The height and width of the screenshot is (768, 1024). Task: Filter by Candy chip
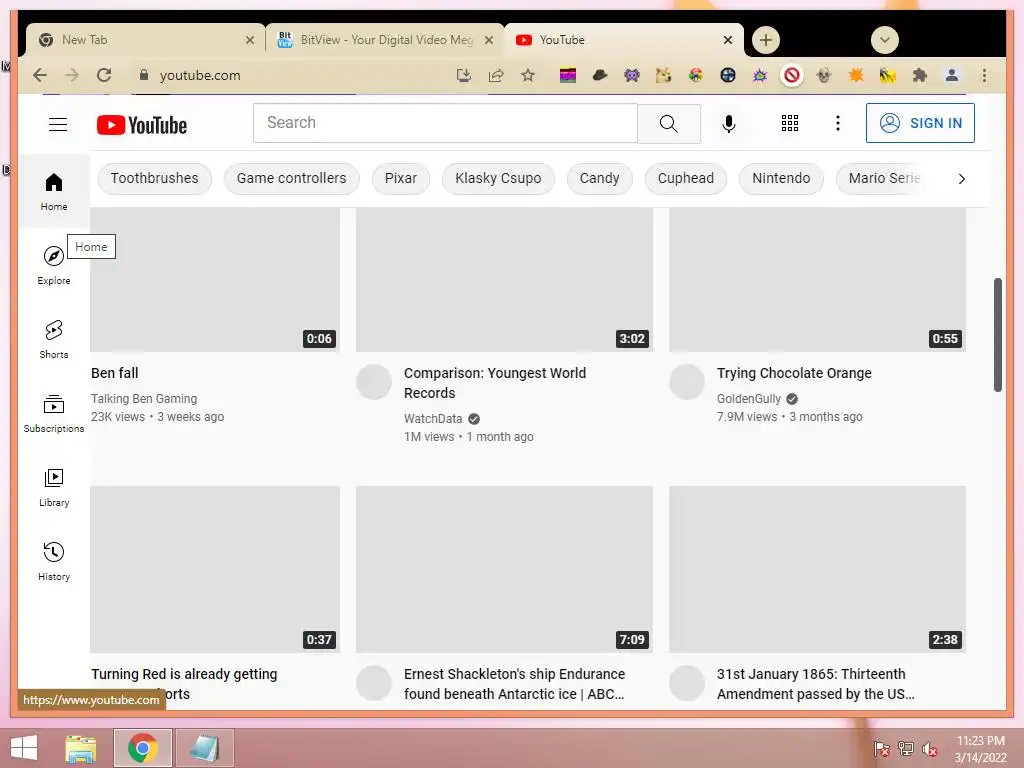point(600,178)
